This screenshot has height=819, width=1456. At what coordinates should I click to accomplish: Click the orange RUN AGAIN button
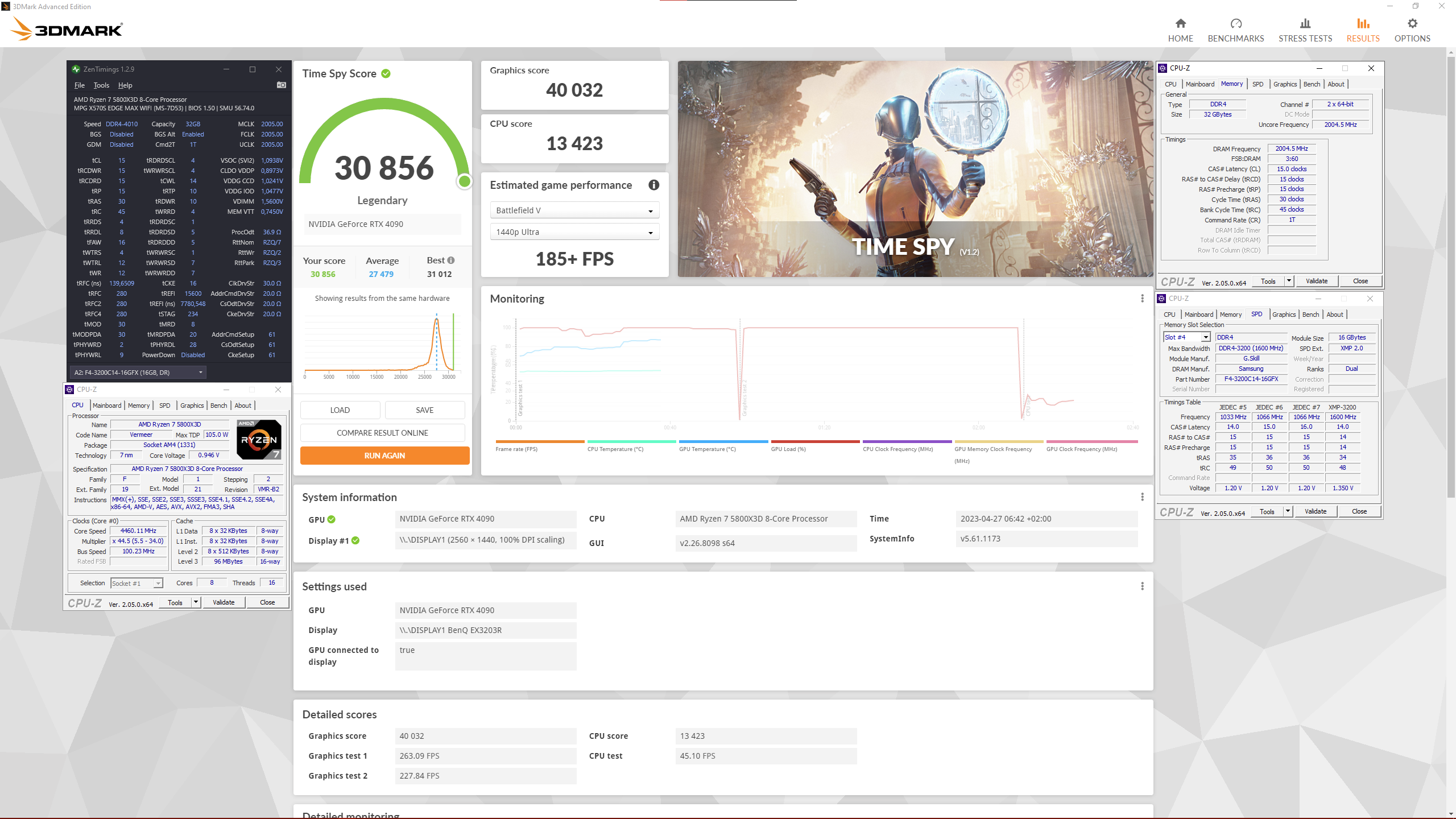384,456
